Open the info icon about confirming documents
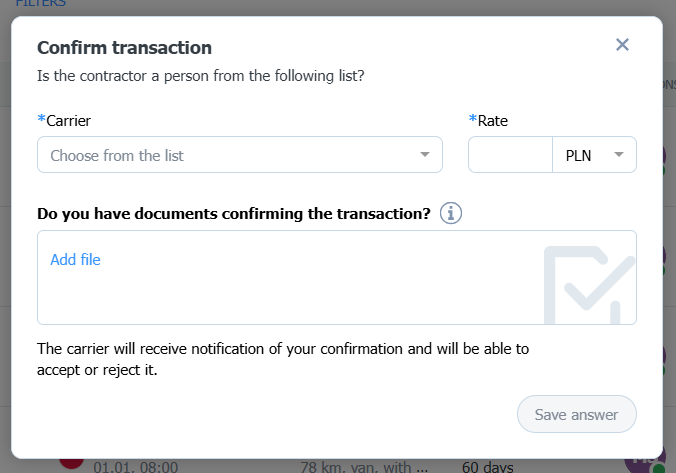Viewport: 676px width, 473px height. pos(451,213)
